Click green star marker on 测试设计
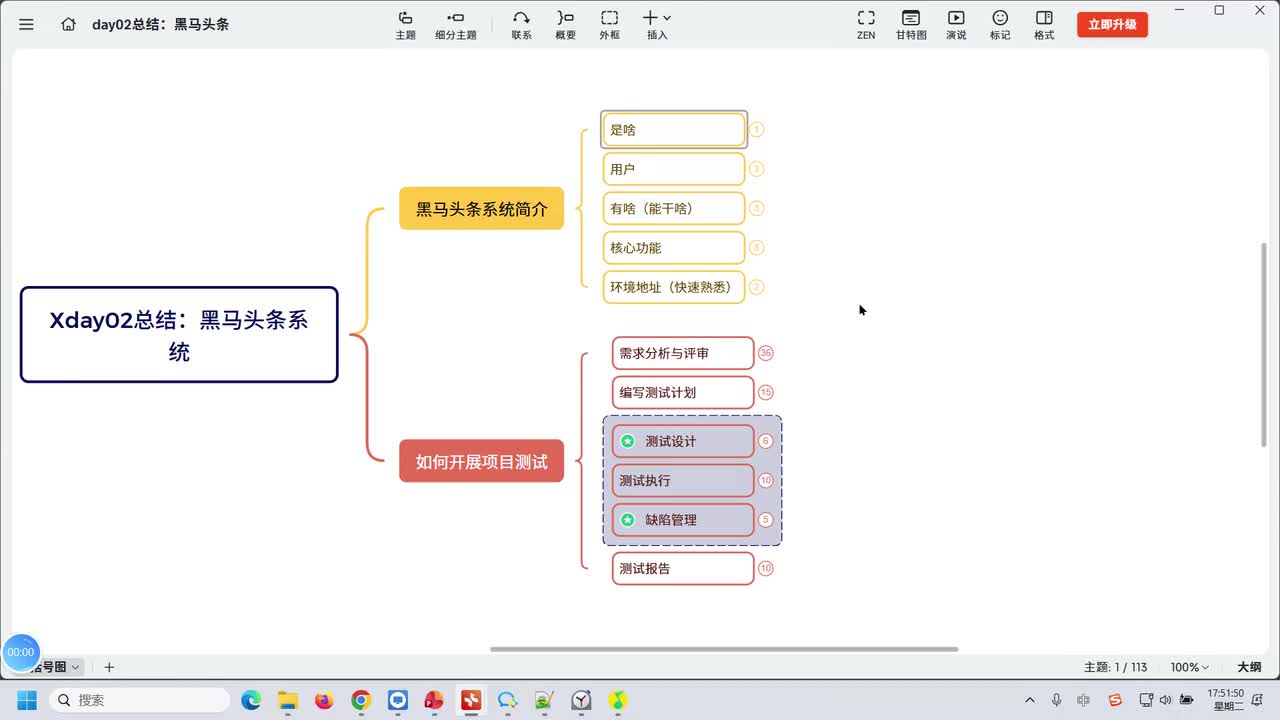1280x720 pixels. (x=628, y=441)
